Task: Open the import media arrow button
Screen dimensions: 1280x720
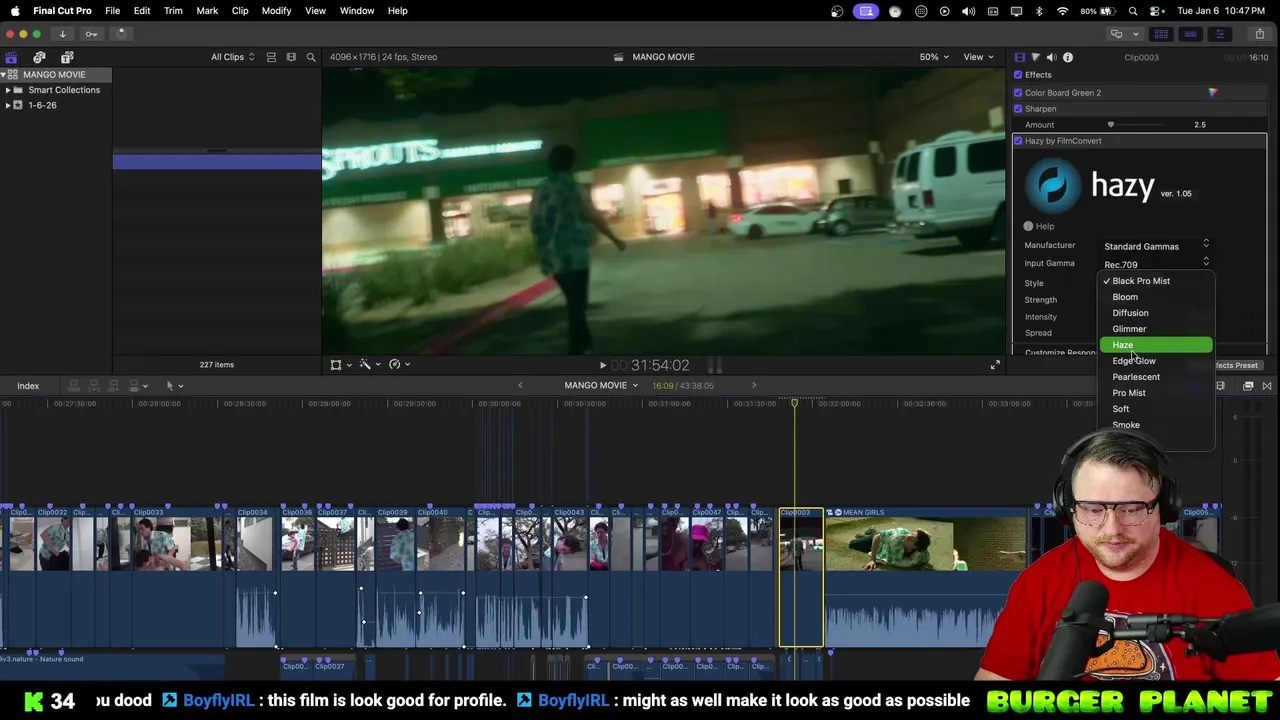Action: 62,34
